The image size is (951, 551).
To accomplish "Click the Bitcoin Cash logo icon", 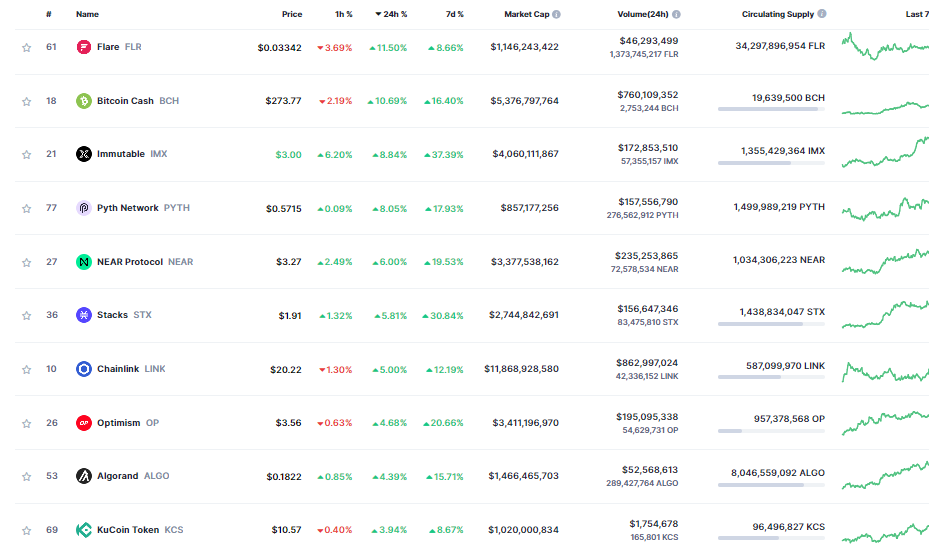I will click(x=84, y=101).
